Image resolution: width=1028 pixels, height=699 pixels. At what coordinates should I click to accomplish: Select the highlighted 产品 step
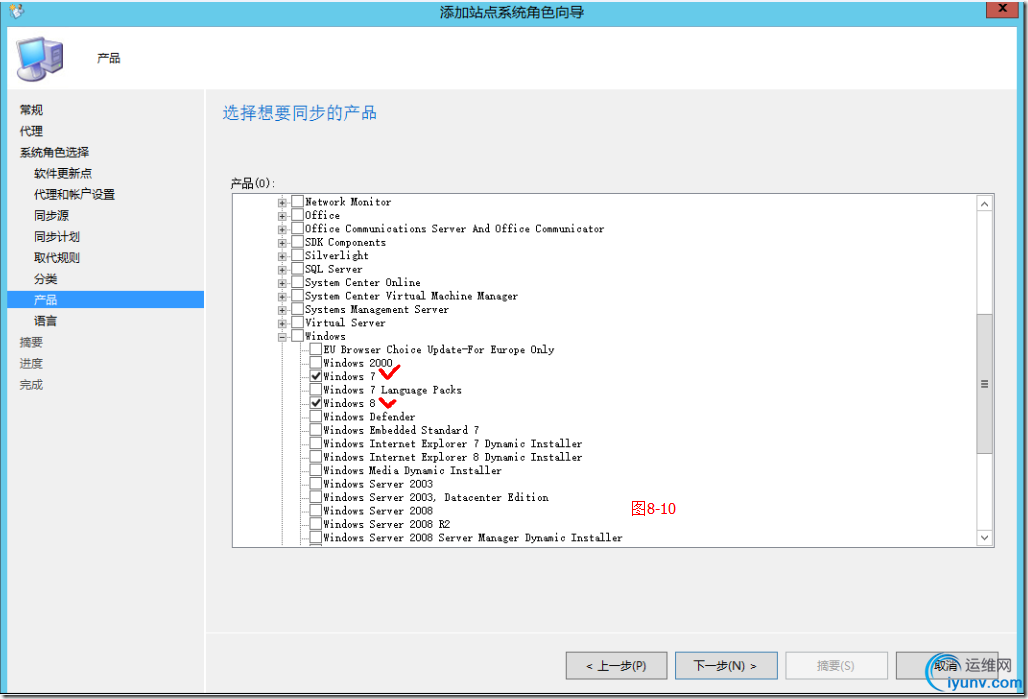[106, 300]
